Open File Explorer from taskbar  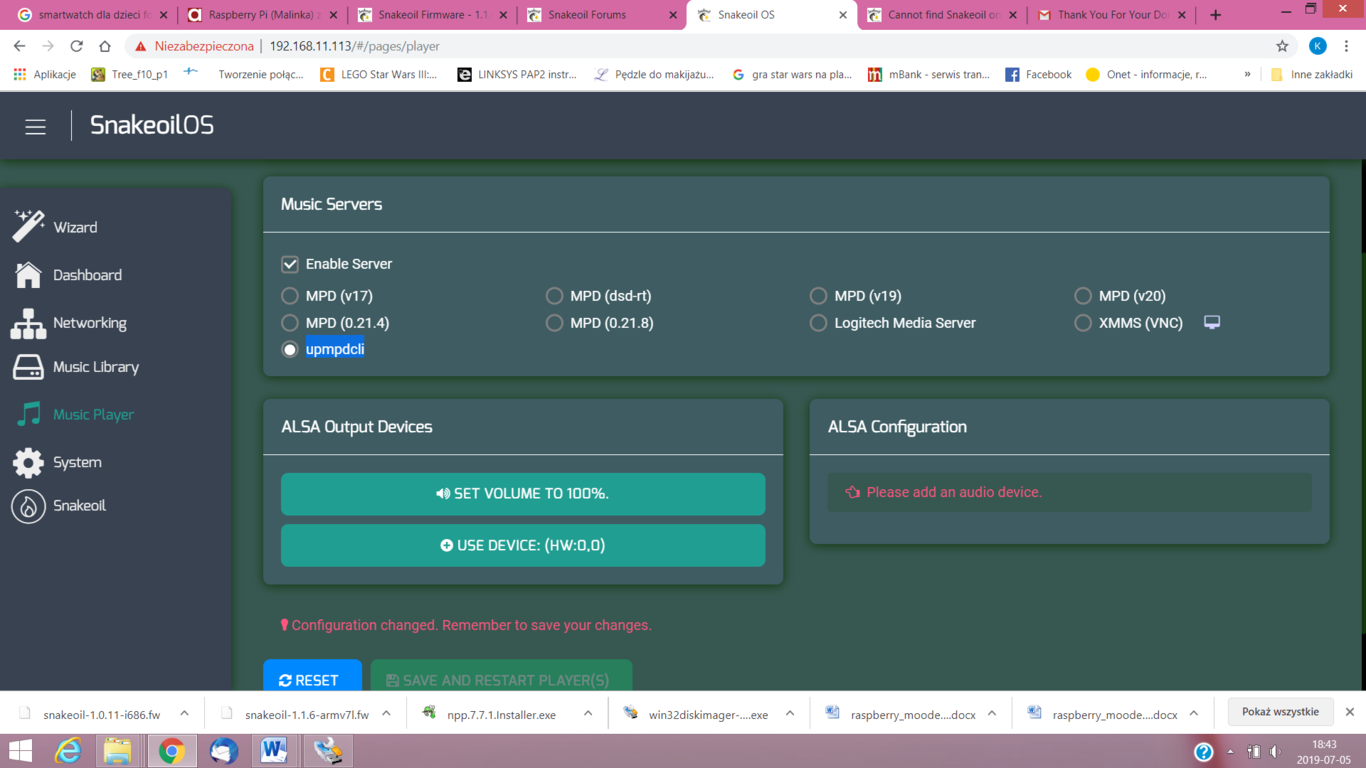point(118,751)
